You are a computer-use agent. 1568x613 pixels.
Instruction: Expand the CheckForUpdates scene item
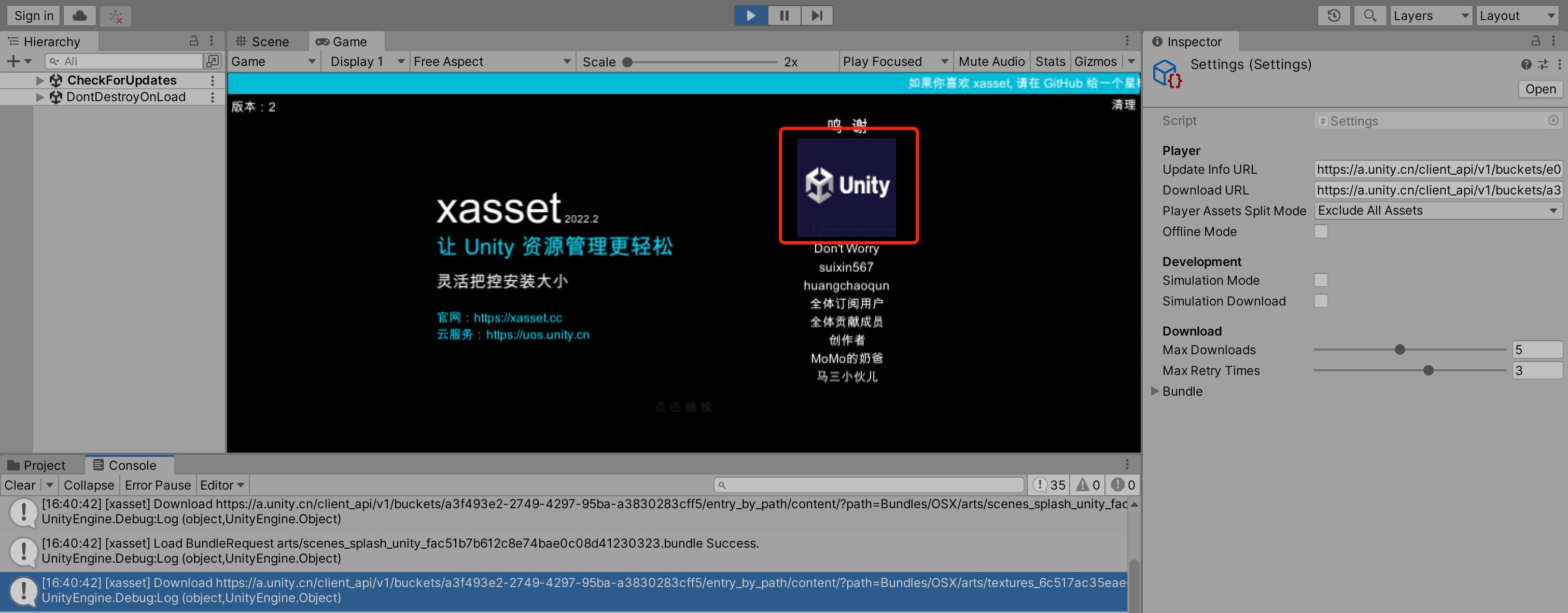[39, 80]
